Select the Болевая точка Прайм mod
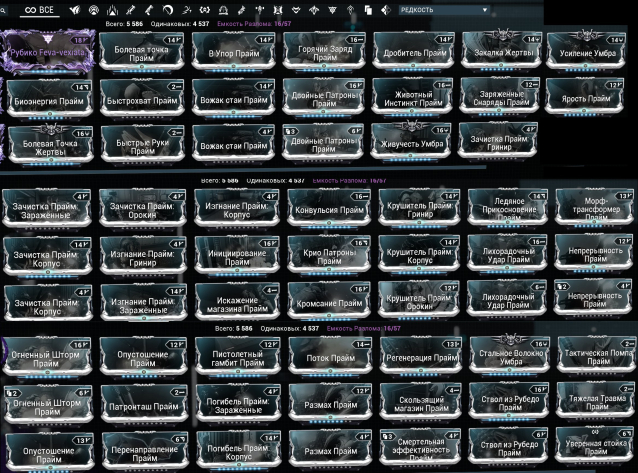 point(141,52)
